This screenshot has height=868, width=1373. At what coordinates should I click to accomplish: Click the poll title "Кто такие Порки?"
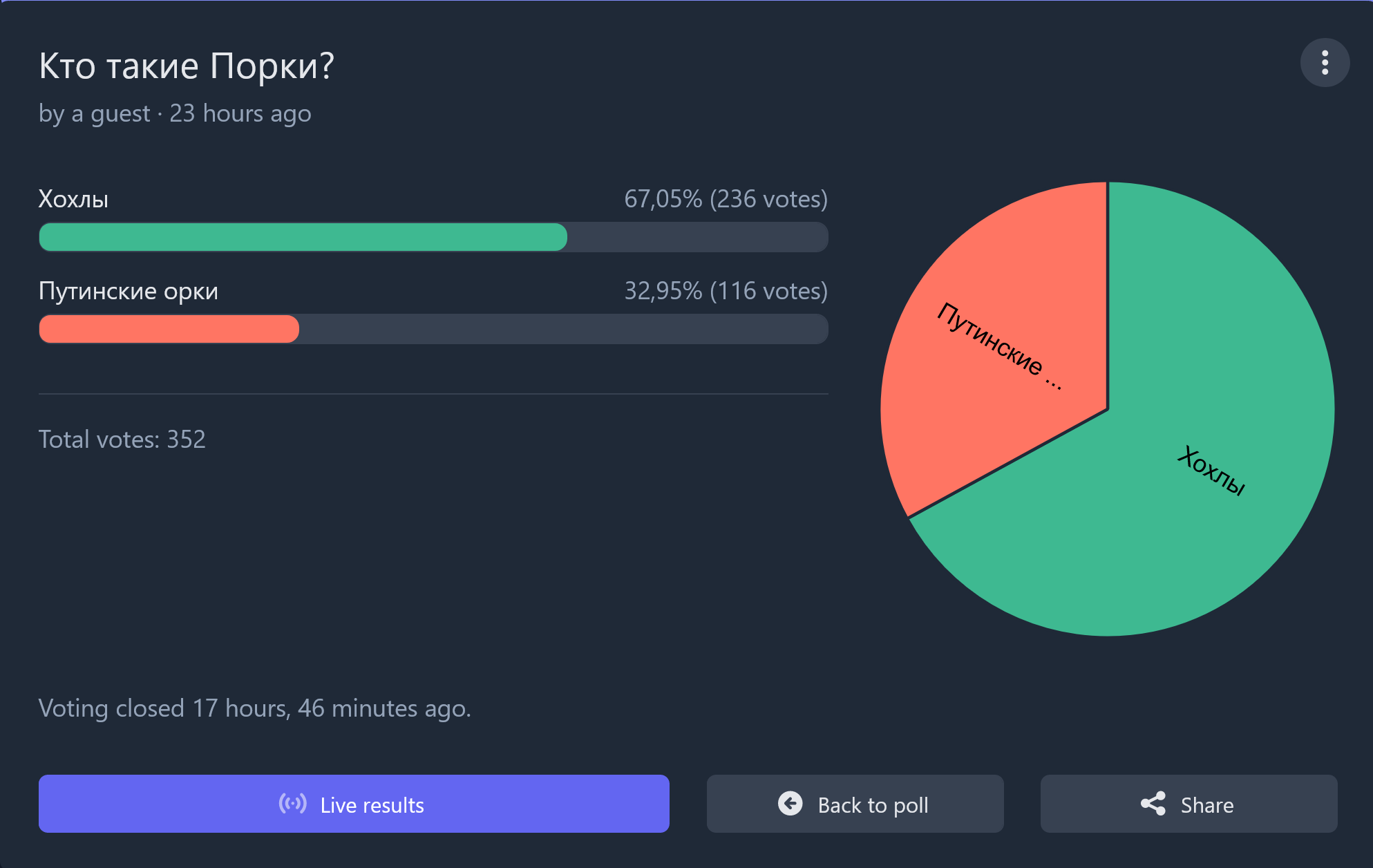pyautogui.click(x=187, y=66)
